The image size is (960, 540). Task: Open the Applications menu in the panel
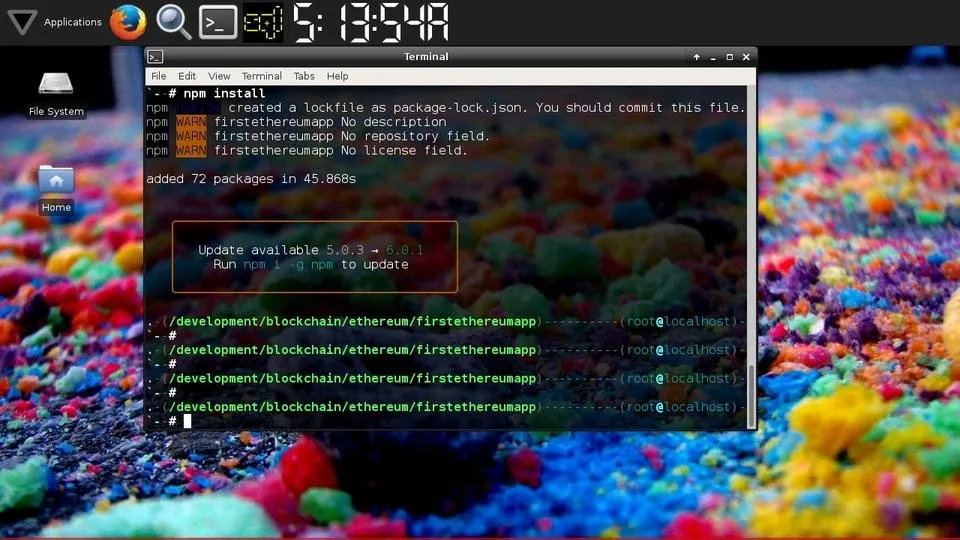(x=54, y=22)
